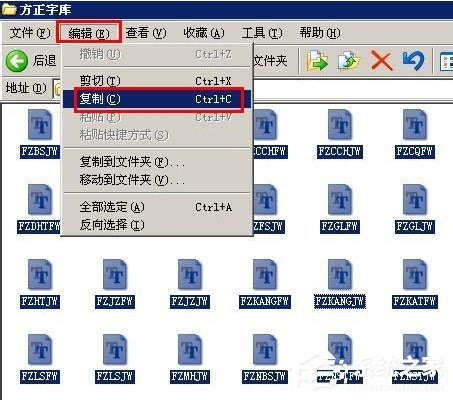Open the 查看(V) menu
453x400 pixels.
click(x=146, y=33)
